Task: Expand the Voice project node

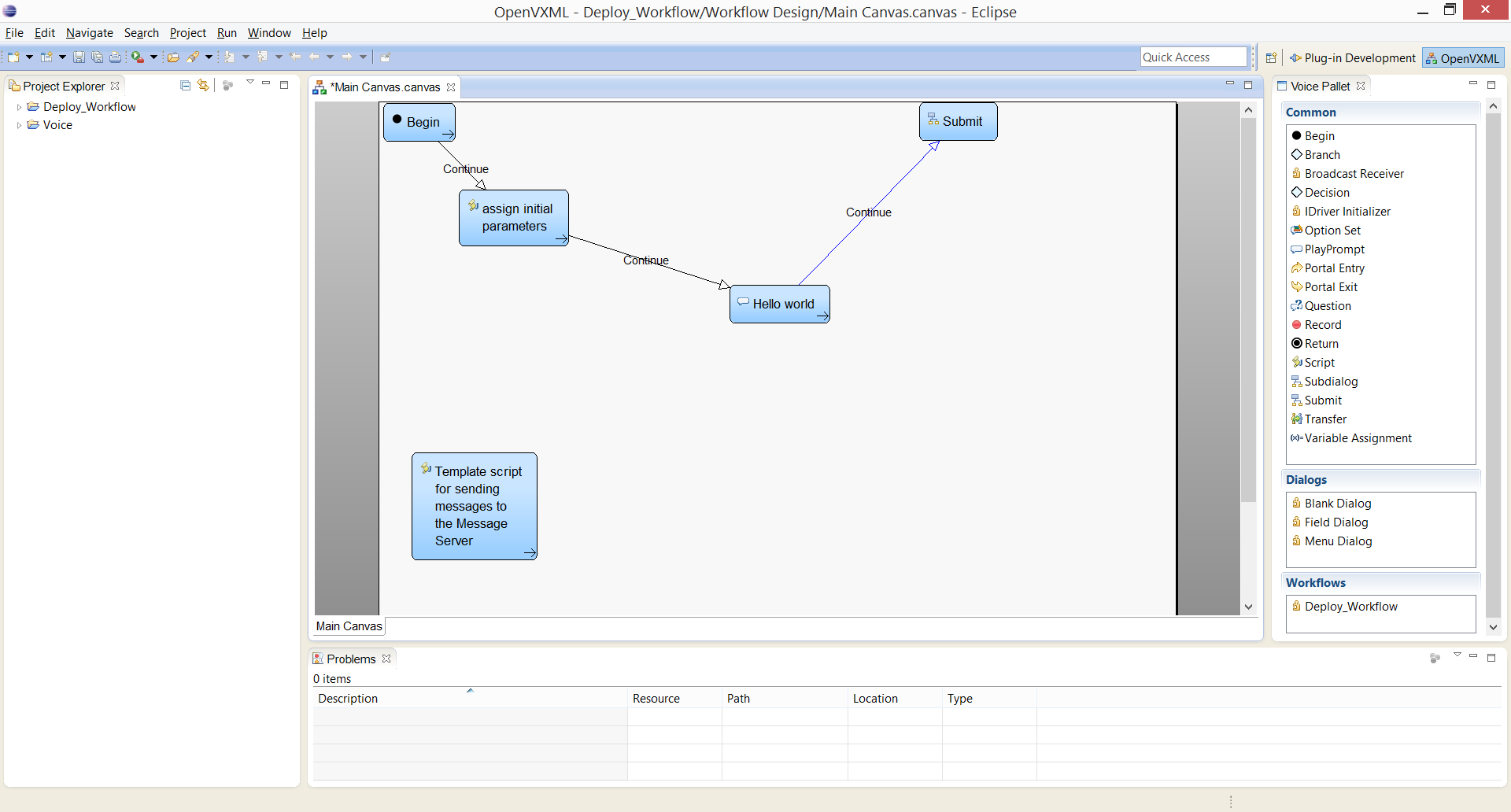Action: pyautogui.click(x=20, y=125)
